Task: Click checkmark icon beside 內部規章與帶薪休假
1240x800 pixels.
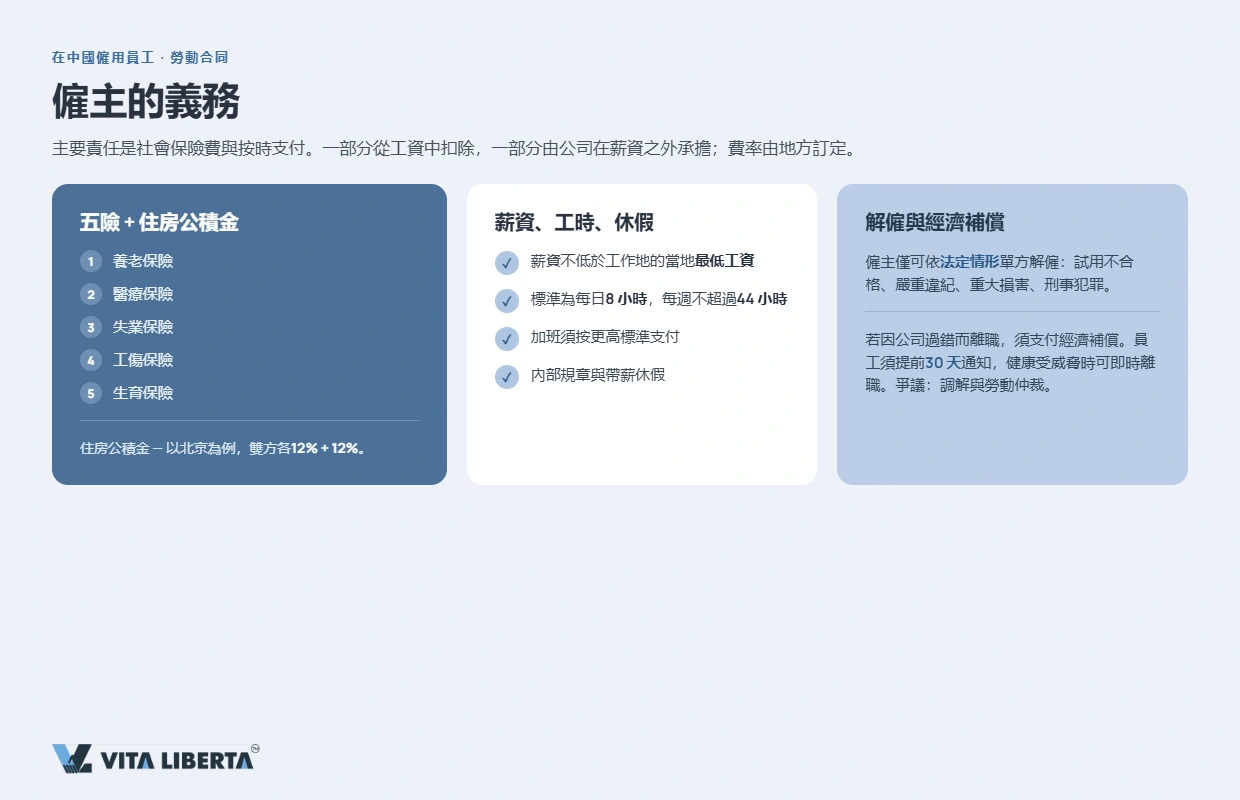Action: coord(507,376)
